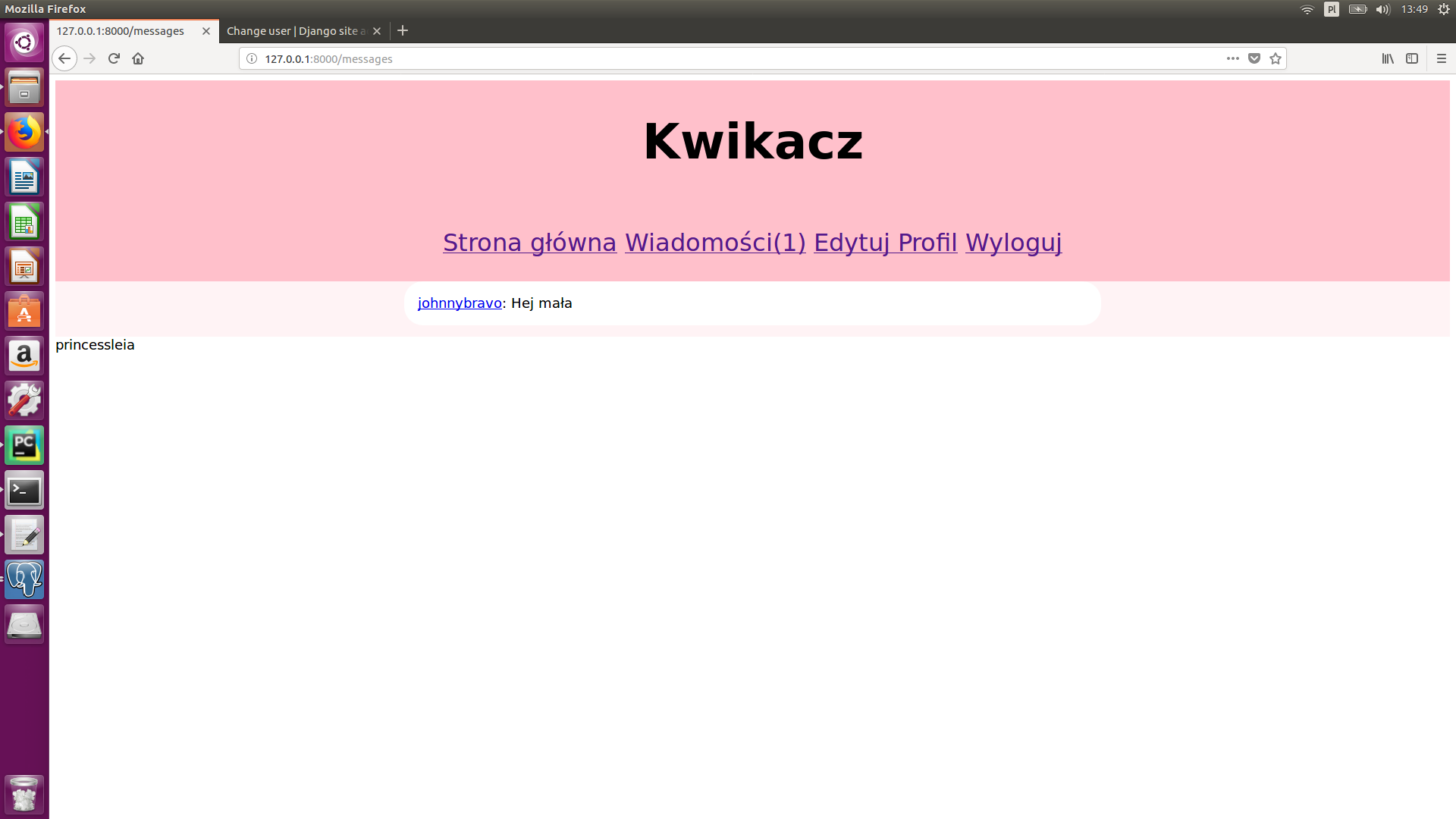This screenshot has height=819, width=1456.
Task: Open the Firefox hamburger menu
Action: pos(1441,58)
